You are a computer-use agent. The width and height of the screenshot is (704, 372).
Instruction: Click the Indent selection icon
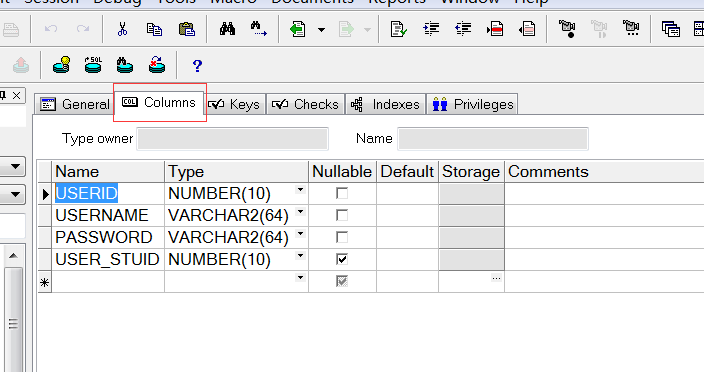click(x=431, y=30)
